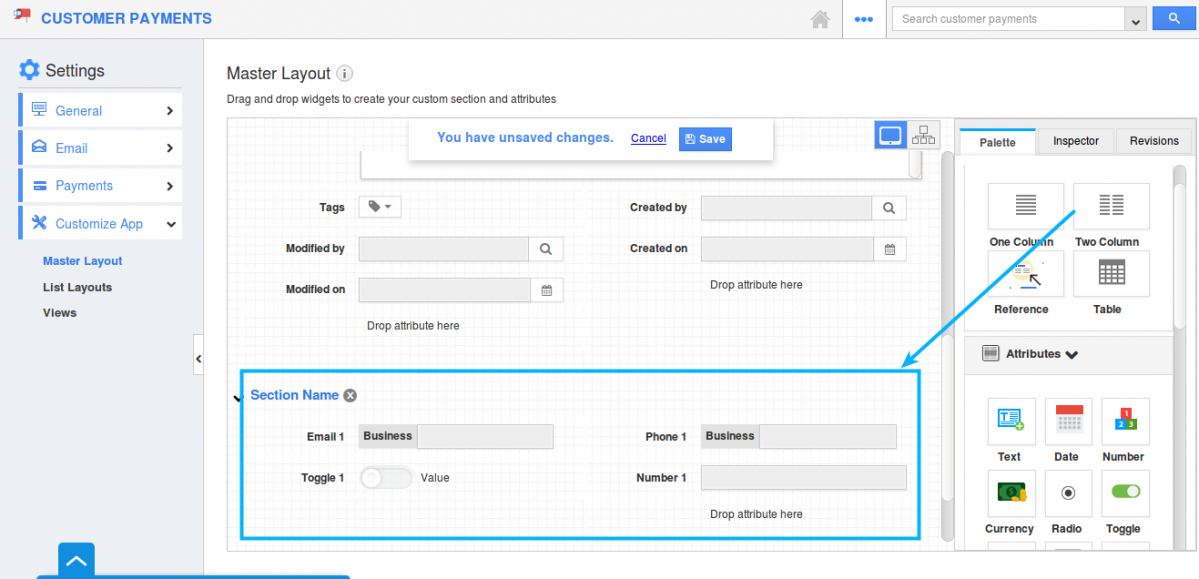The width and height of the screenshot is (1199, 579).
Task: Switch to hierarchy view icon
Action: click(923, 135)
